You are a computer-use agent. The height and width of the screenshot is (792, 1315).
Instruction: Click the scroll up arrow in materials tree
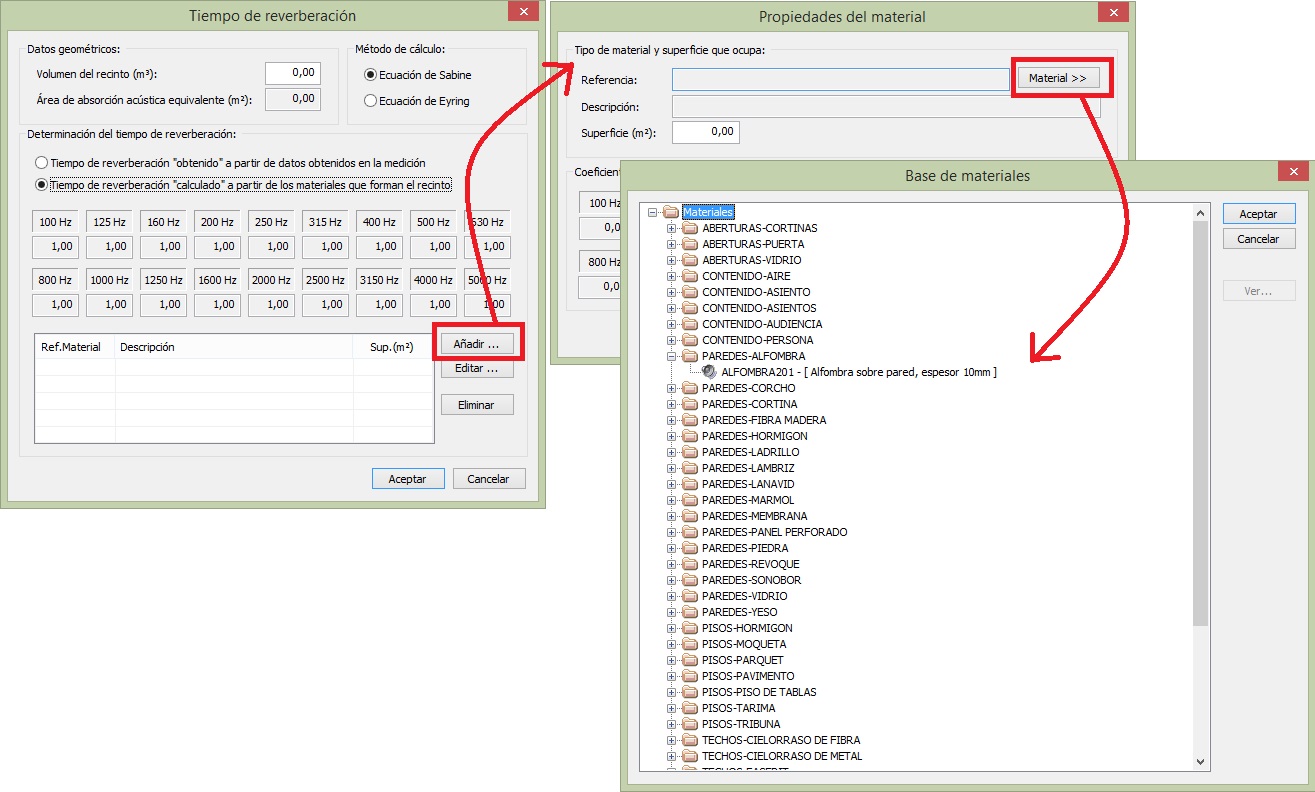click(x=1201, y=213)
